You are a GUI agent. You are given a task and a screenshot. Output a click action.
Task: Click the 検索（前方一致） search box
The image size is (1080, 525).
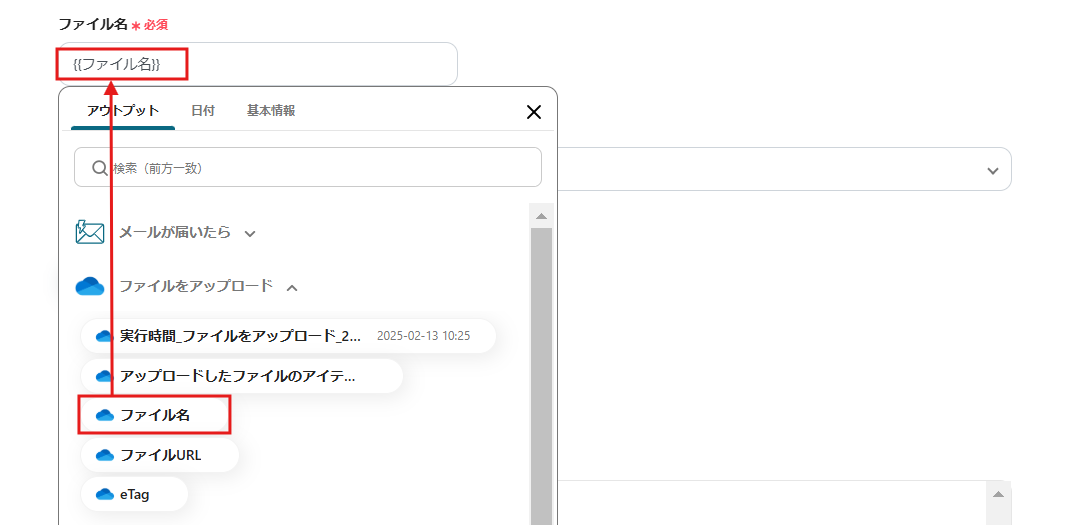click(308, 167)
